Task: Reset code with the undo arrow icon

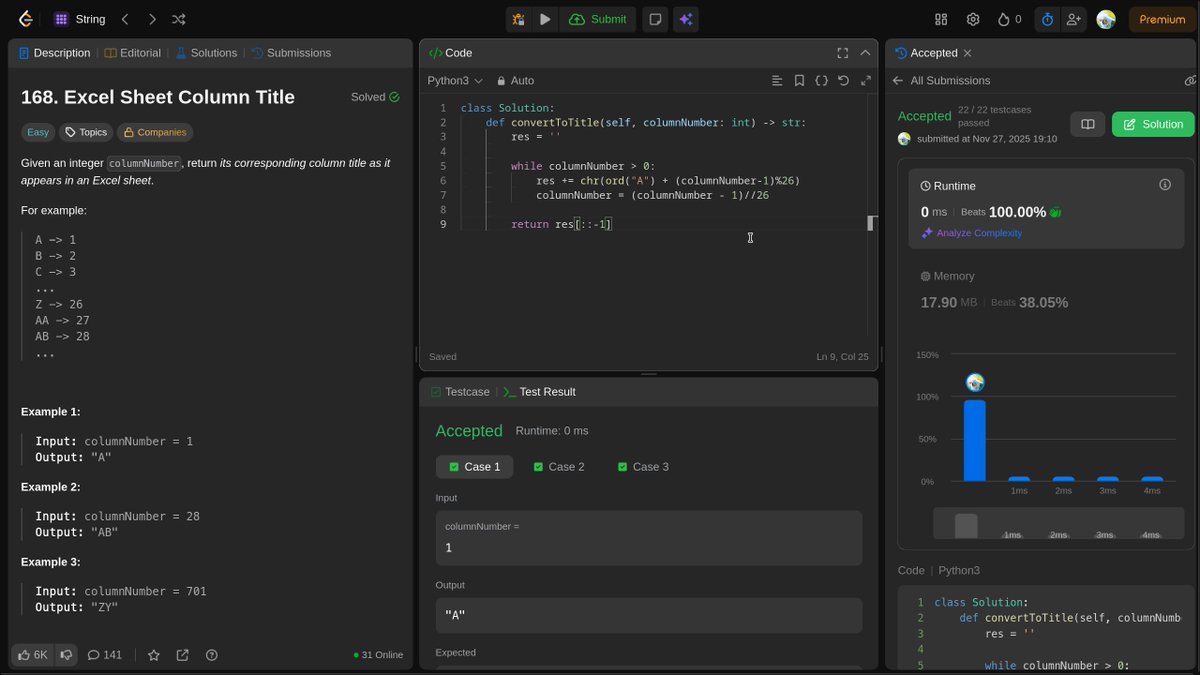Action: pyautogui.click(x=843, y=80)
